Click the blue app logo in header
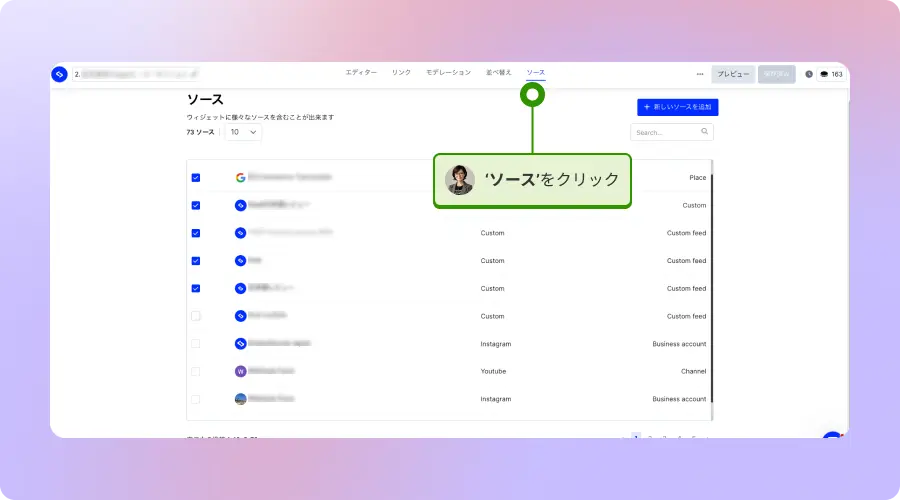Viewport: 900px width, 500px height. click(59, 74)
